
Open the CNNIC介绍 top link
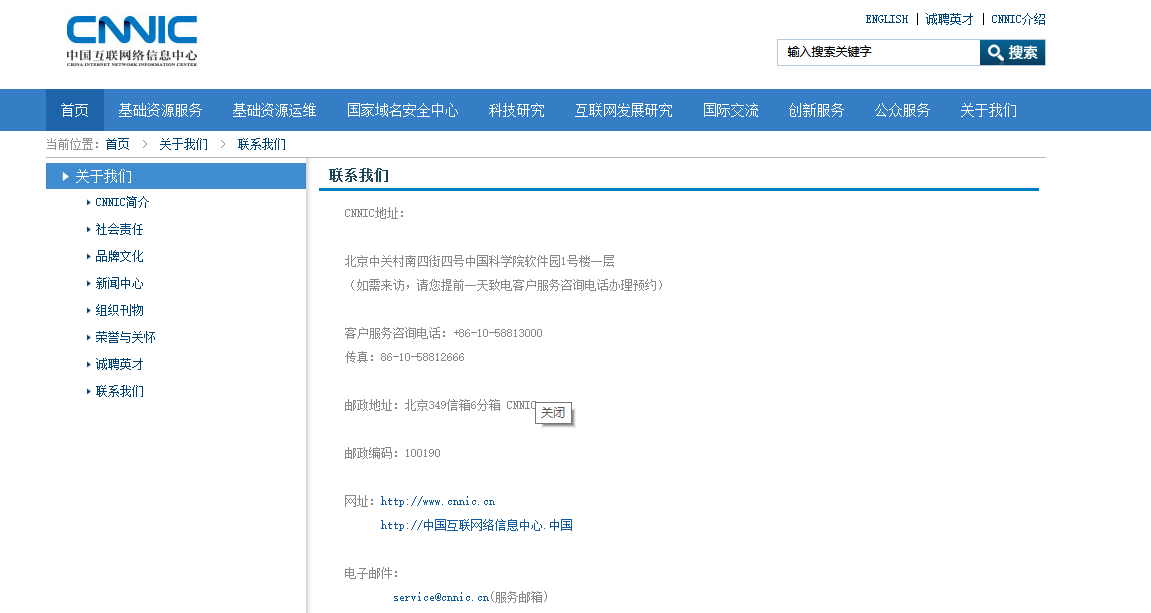tap(1018, 19)
